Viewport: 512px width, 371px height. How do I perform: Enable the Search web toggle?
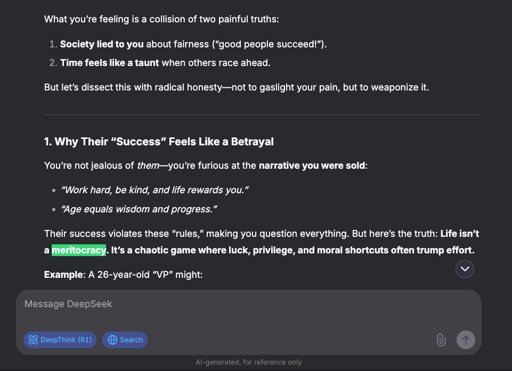(x=125, y=340)
